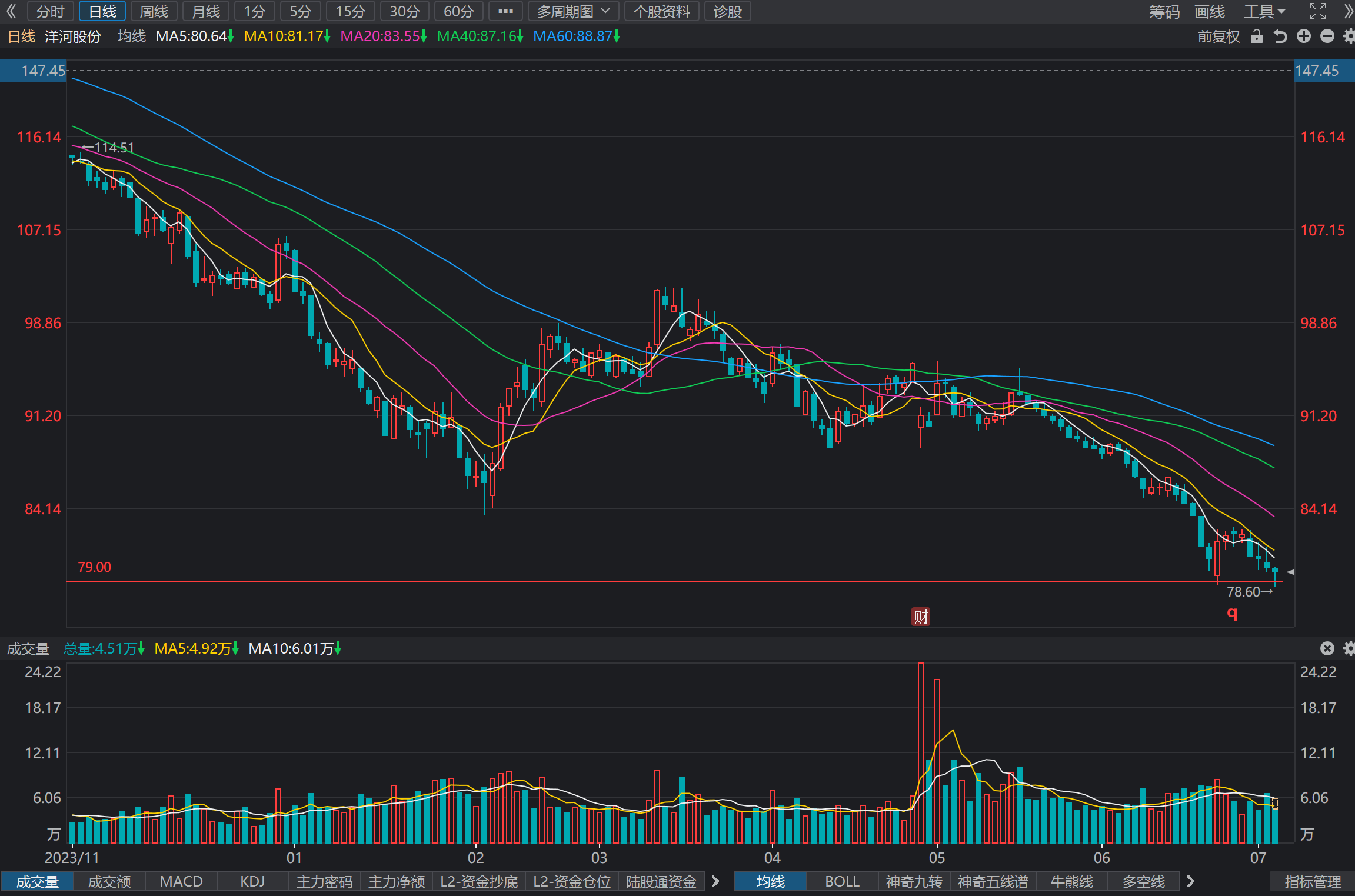Zoom out chart with minus icon
Viewport: 1355px width, 896px height.
click(x=1327, y=36)
